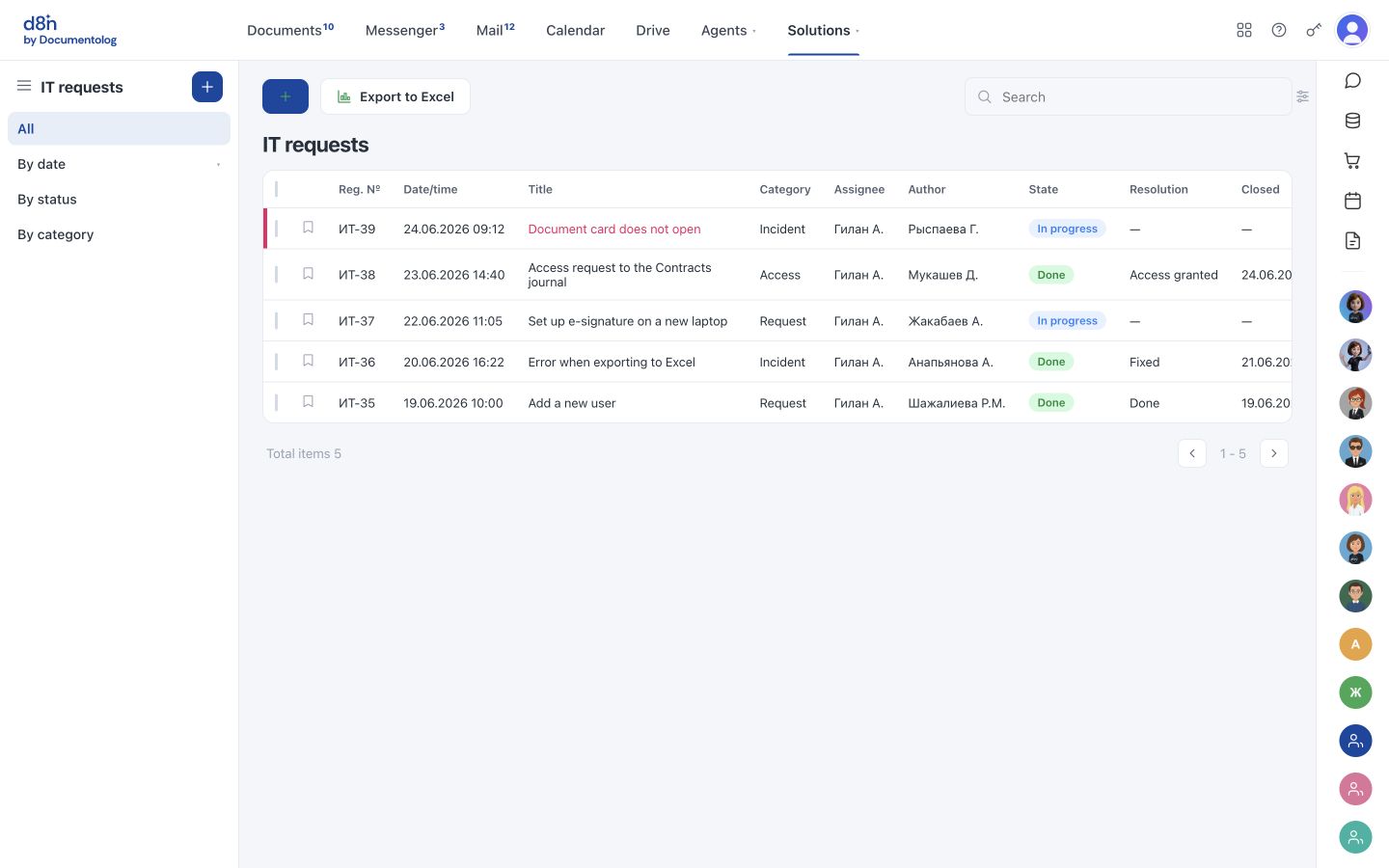1389x868 pixels.
Task: Open the database icon in right sidebar
Action: pos(1353,121)
